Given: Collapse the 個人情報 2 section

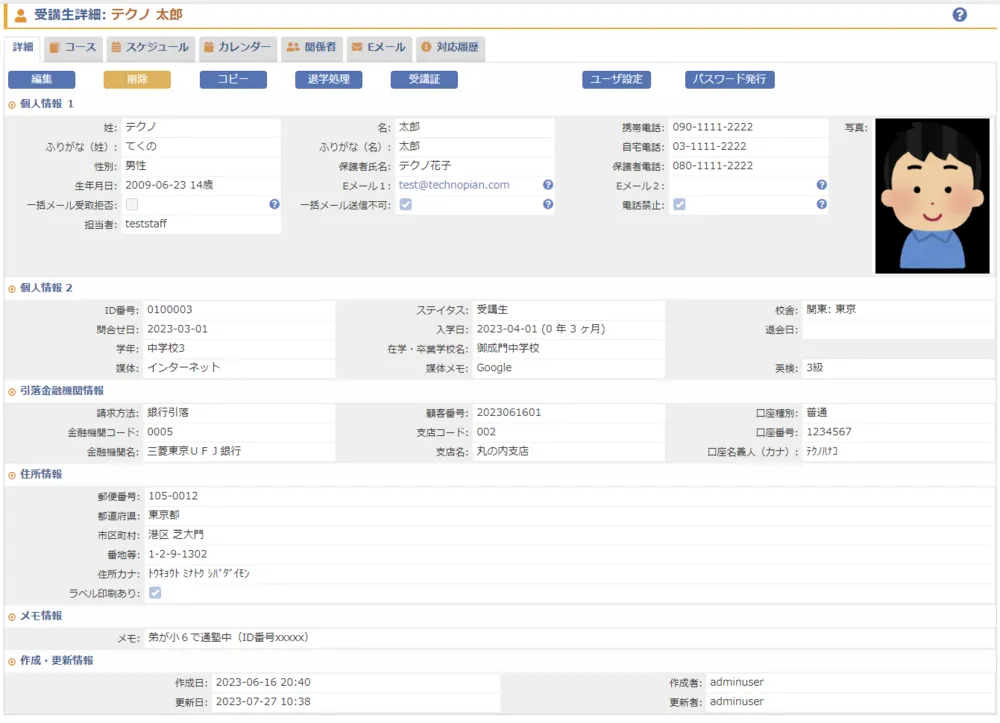Looking at the screenshot, I should coord(11,289).
